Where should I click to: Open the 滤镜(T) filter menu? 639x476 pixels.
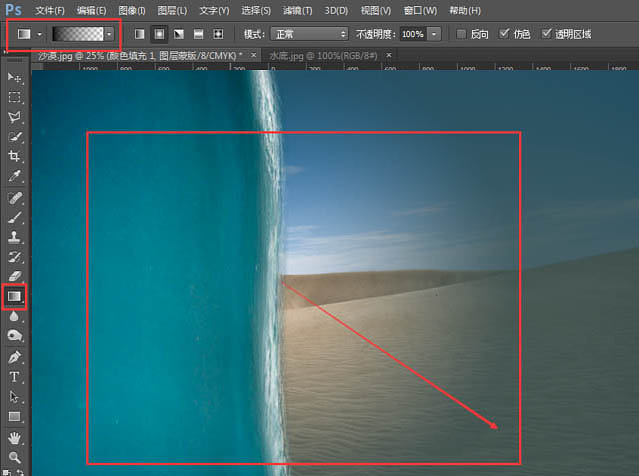coord(297,11)
